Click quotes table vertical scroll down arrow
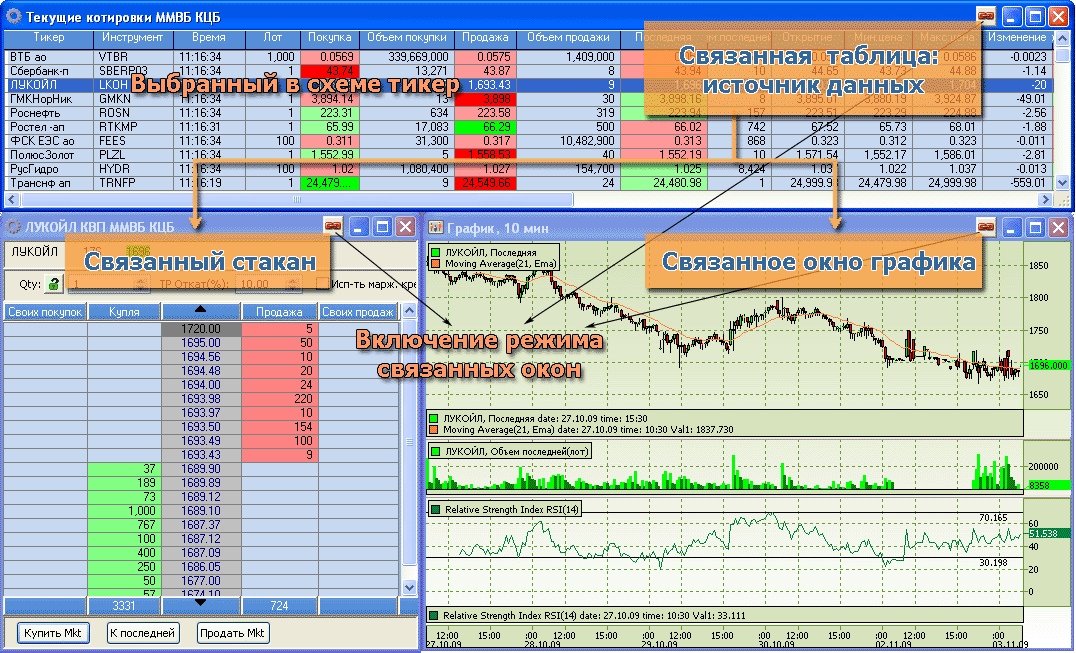 click(1062, 182)
